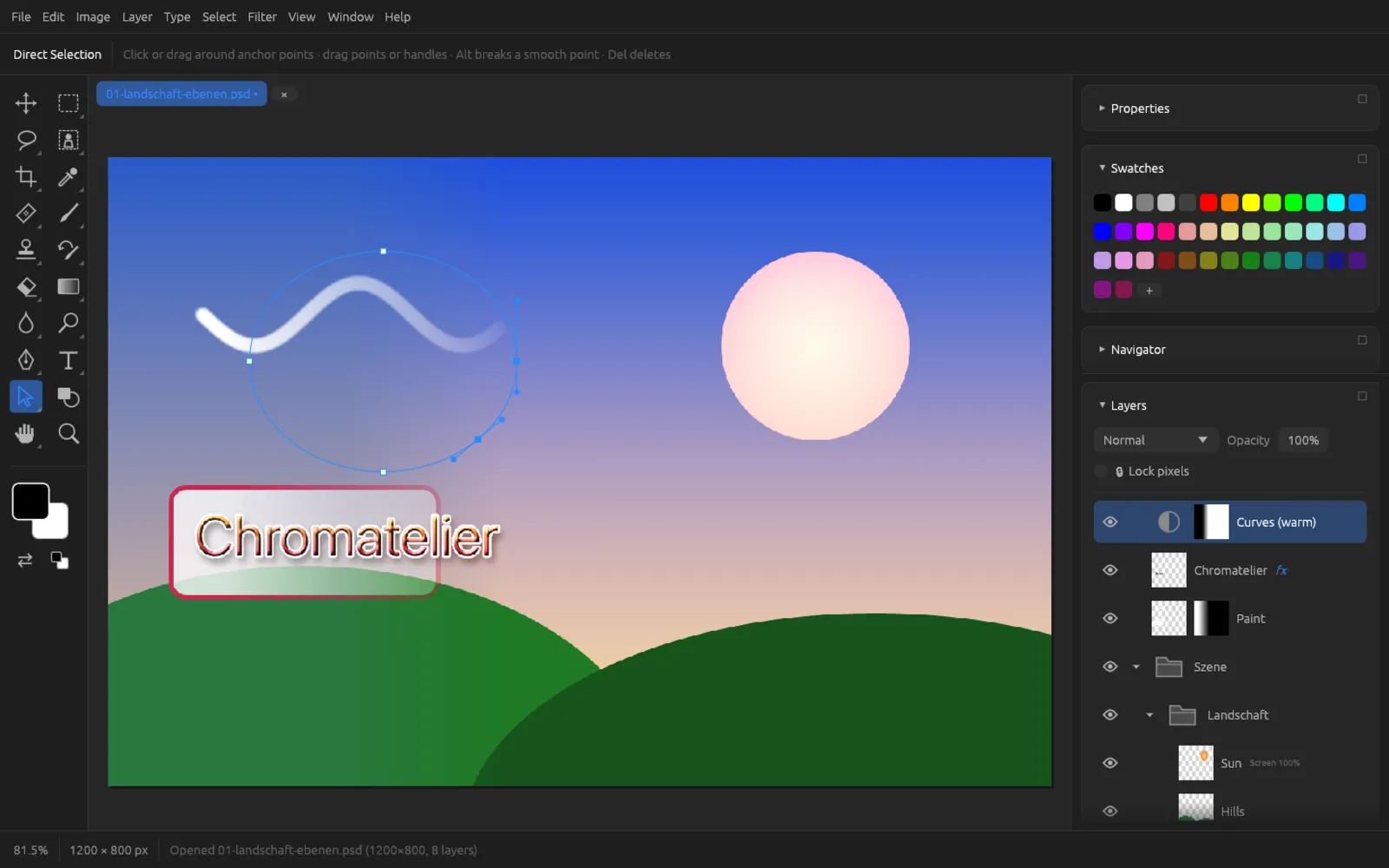Hide the Chromatelier text layer

click(x=1110, y=570)
